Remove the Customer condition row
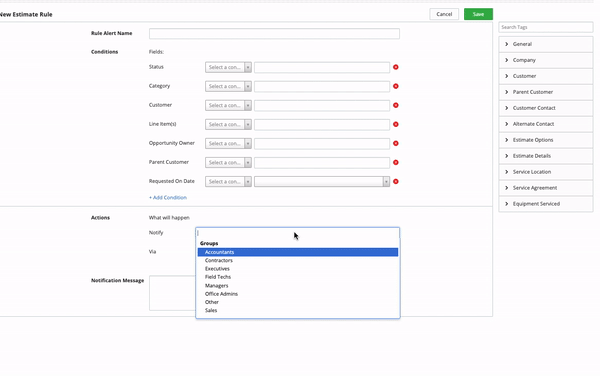This screenshot has height=376, width=600. pos(396,105)
